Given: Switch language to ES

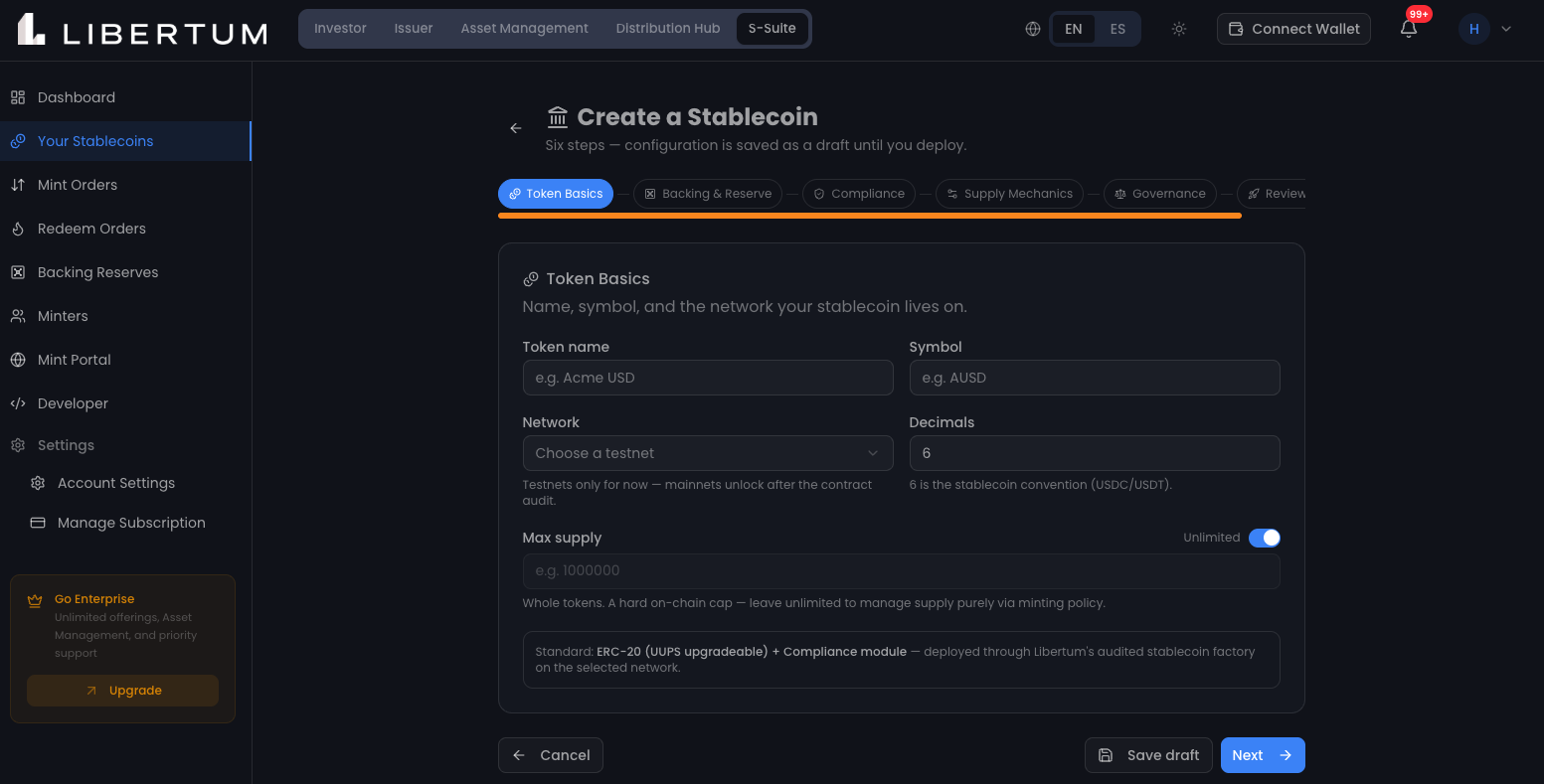Looking at the screenshot, I should tap(1117, 29).
